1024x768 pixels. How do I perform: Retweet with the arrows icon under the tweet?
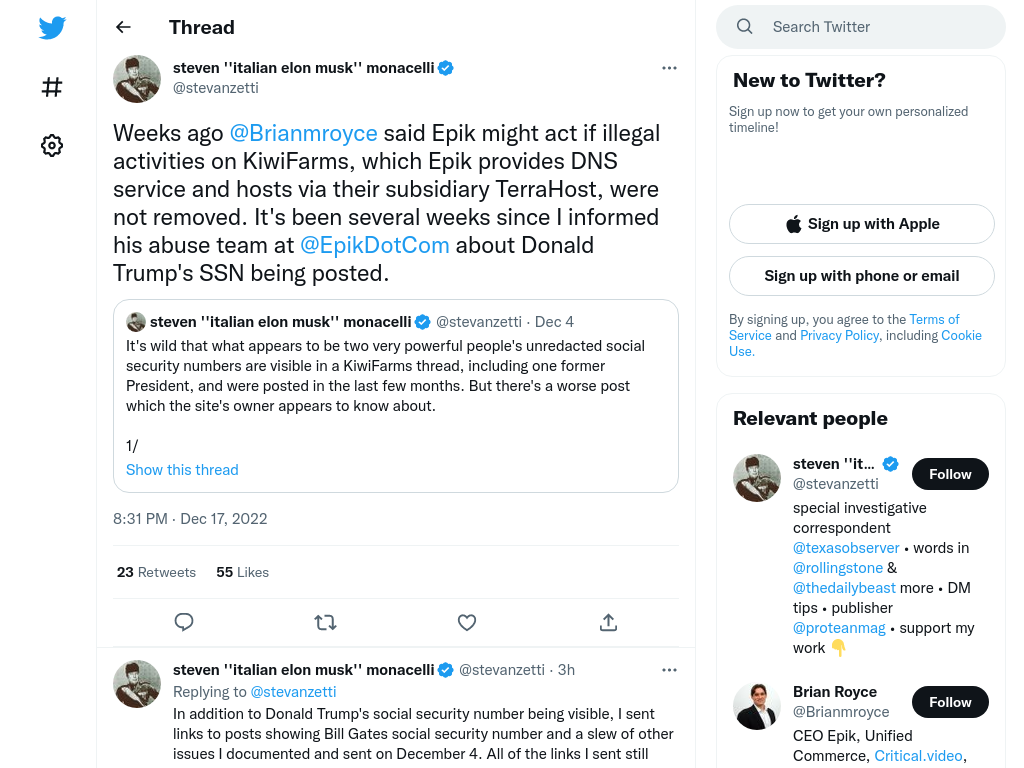325,622
